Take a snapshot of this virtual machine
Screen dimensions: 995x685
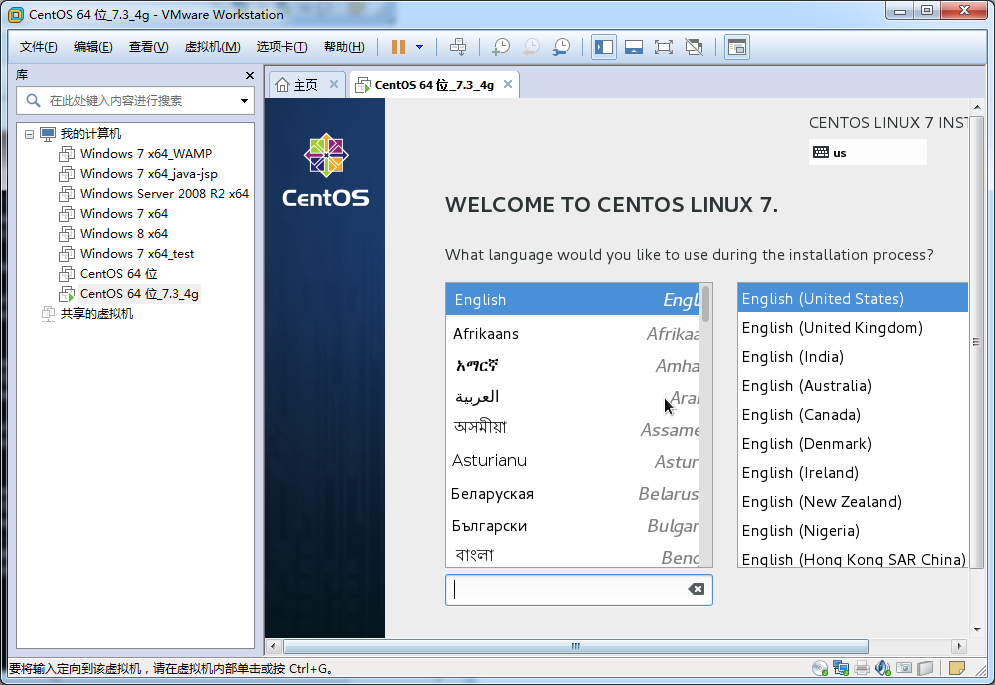(501, 47)
